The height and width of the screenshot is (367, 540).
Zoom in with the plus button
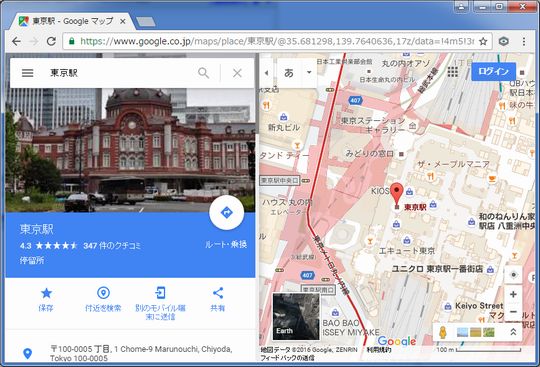tap(513, 295)
